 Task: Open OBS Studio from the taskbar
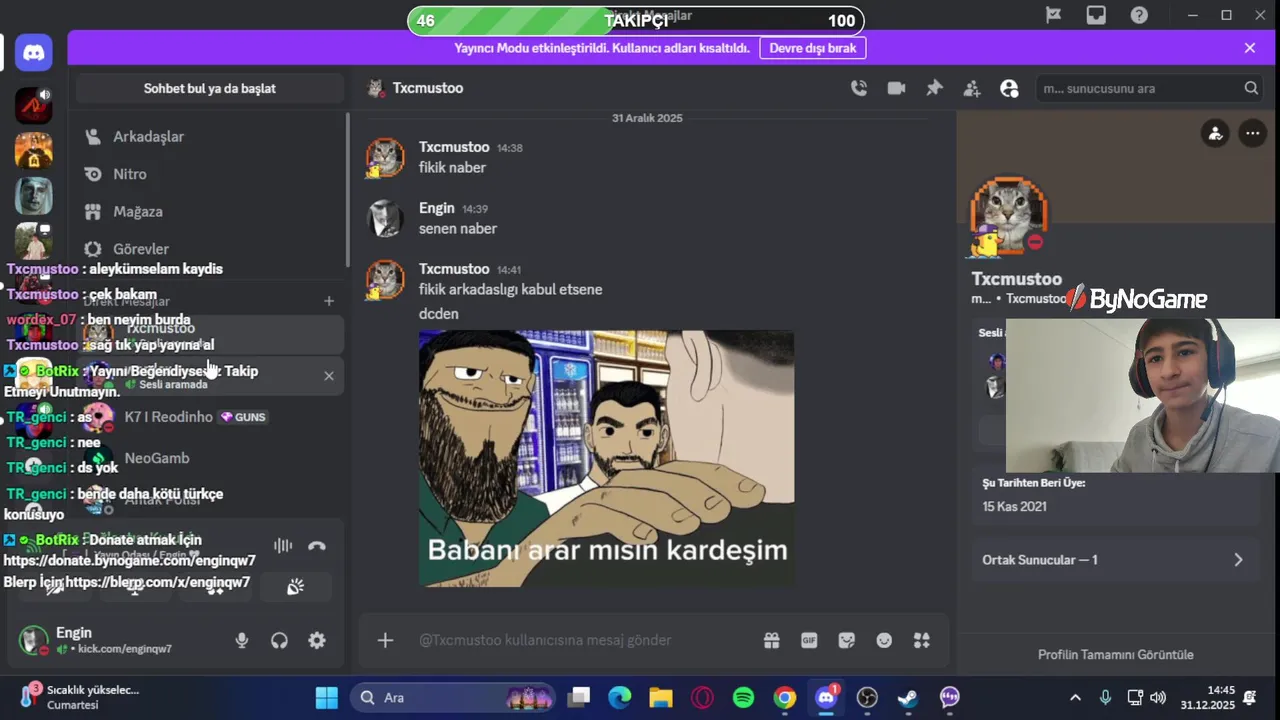click(x=867, y=698)
